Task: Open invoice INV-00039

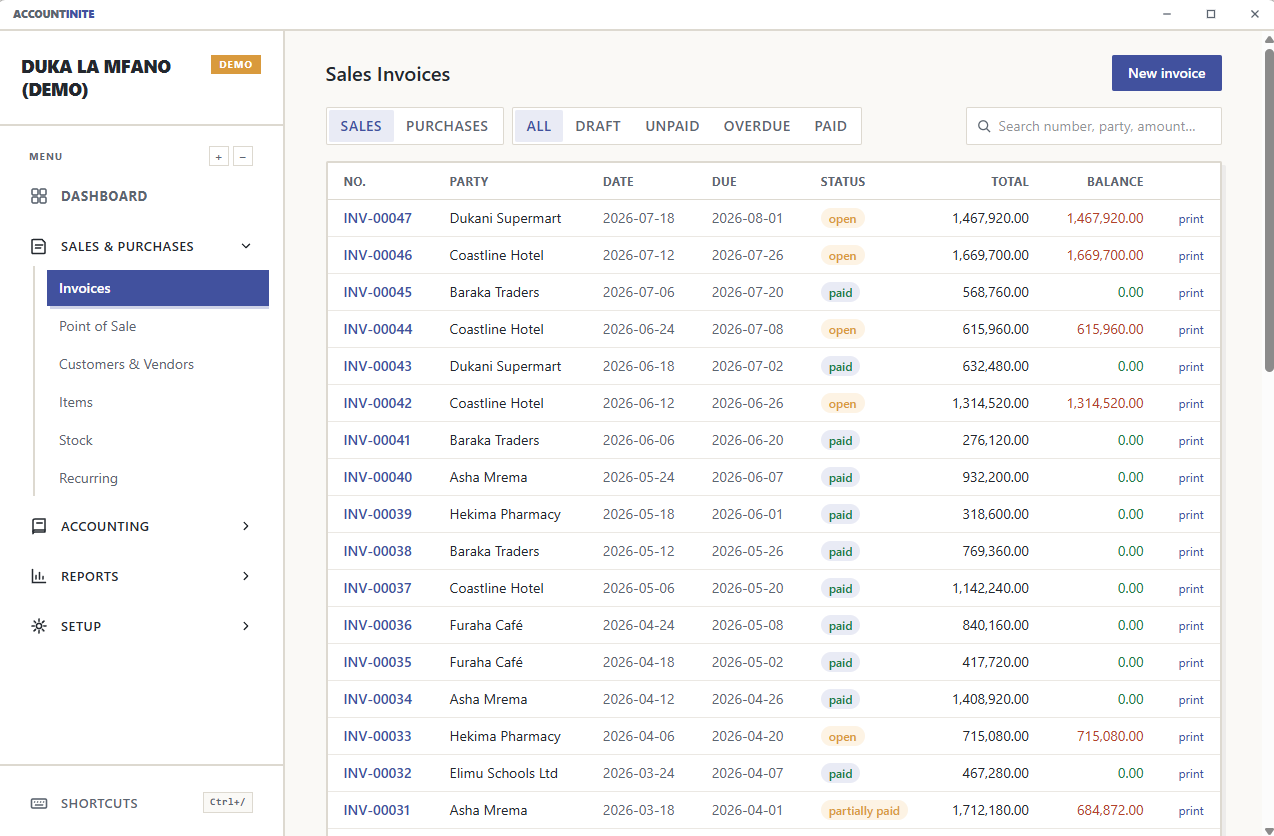Action: (x=378, y=514)
